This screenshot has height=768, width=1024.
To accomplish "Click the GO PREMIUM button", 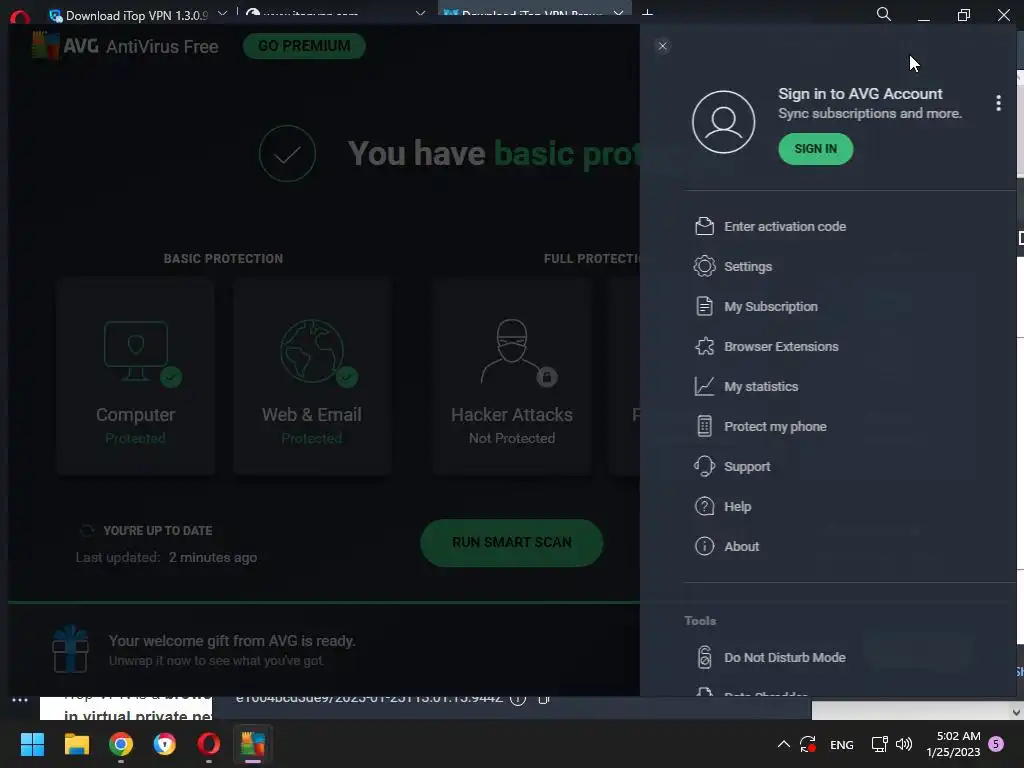I will tap(304, 46).
